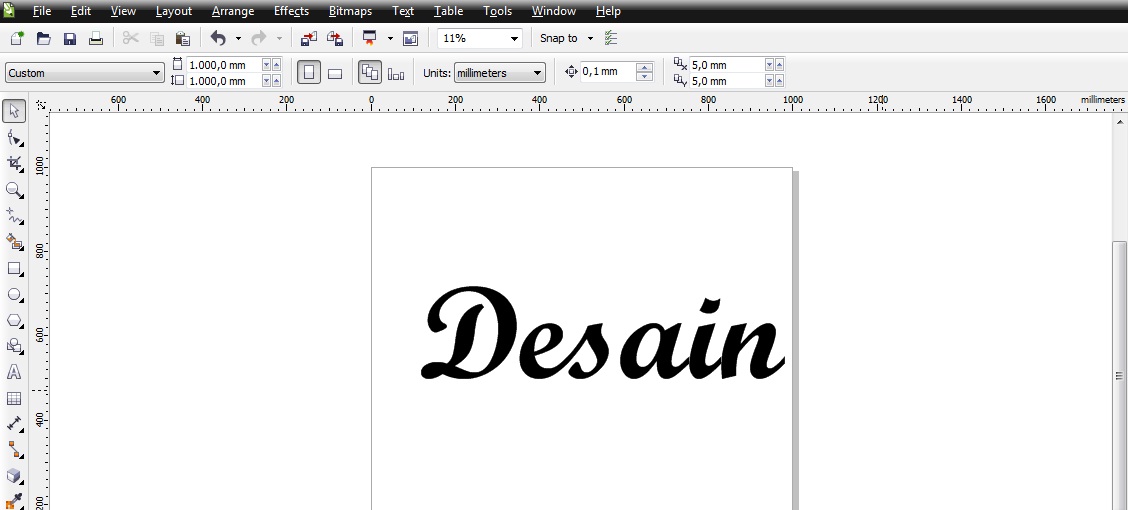Select the Smart Fill tool

click(x=14, y=242)
